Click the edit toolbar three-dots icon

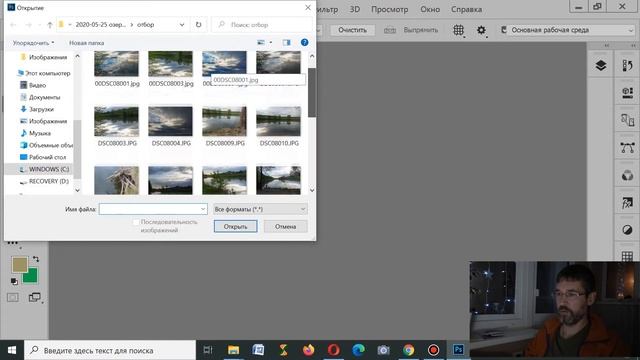[x=13, y=243]
